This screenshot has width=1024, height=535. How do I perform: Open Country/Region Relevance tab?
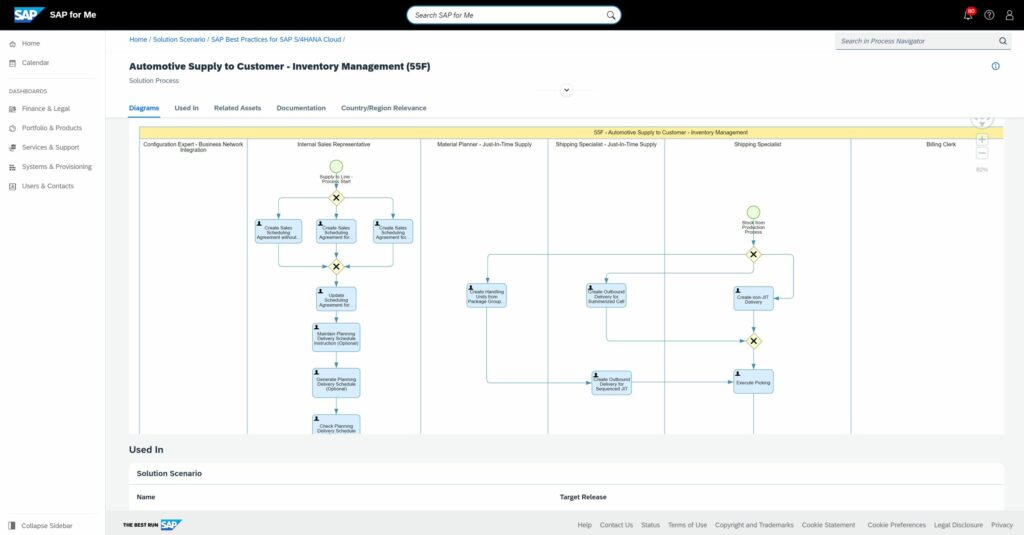[383, 108]
